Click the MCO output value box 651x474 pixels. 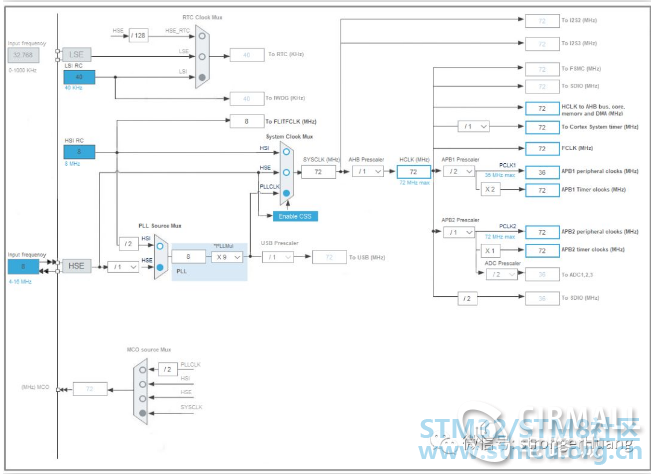[90, 389]
